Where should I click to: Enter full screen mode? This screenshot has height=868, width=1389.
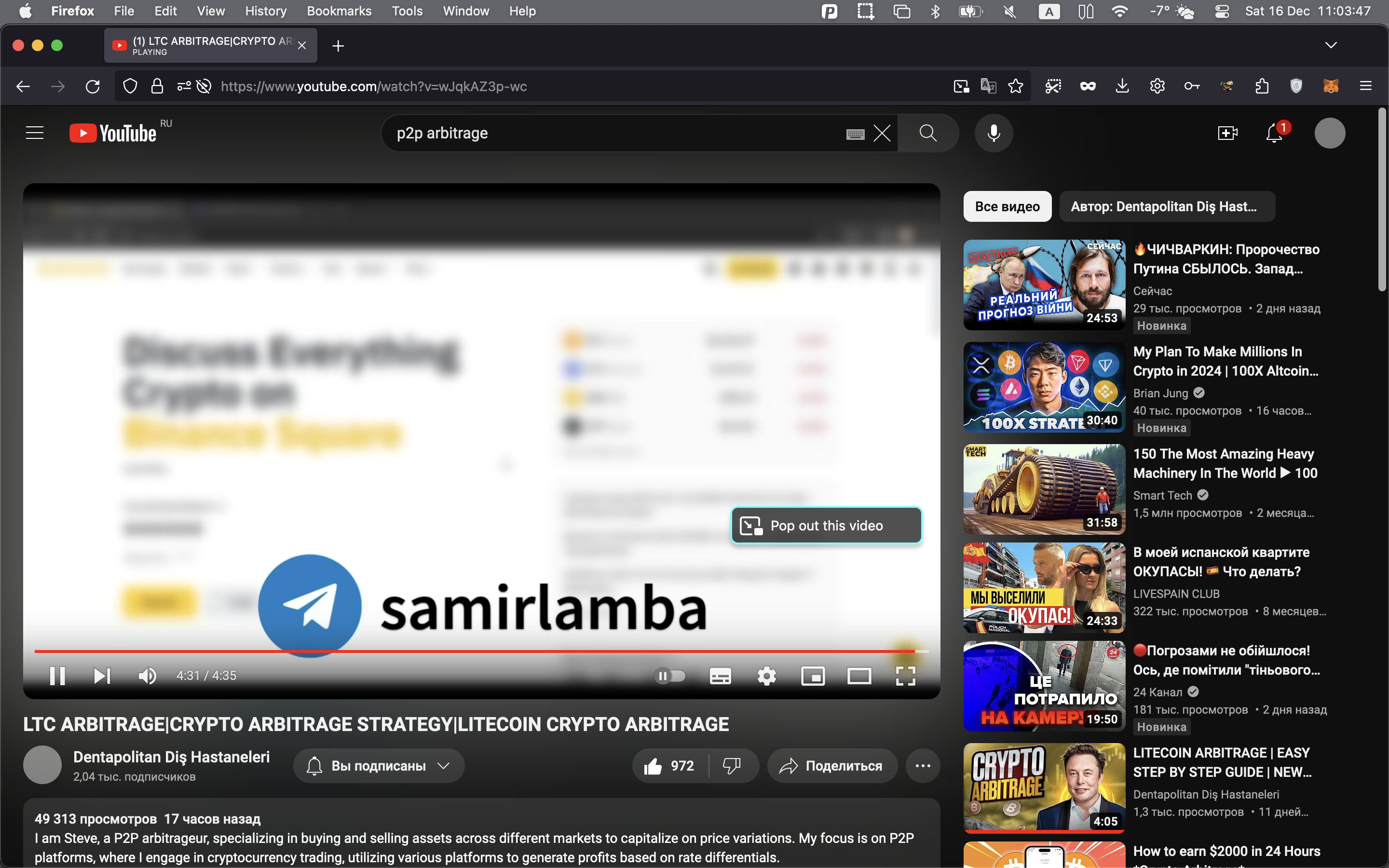906,676
